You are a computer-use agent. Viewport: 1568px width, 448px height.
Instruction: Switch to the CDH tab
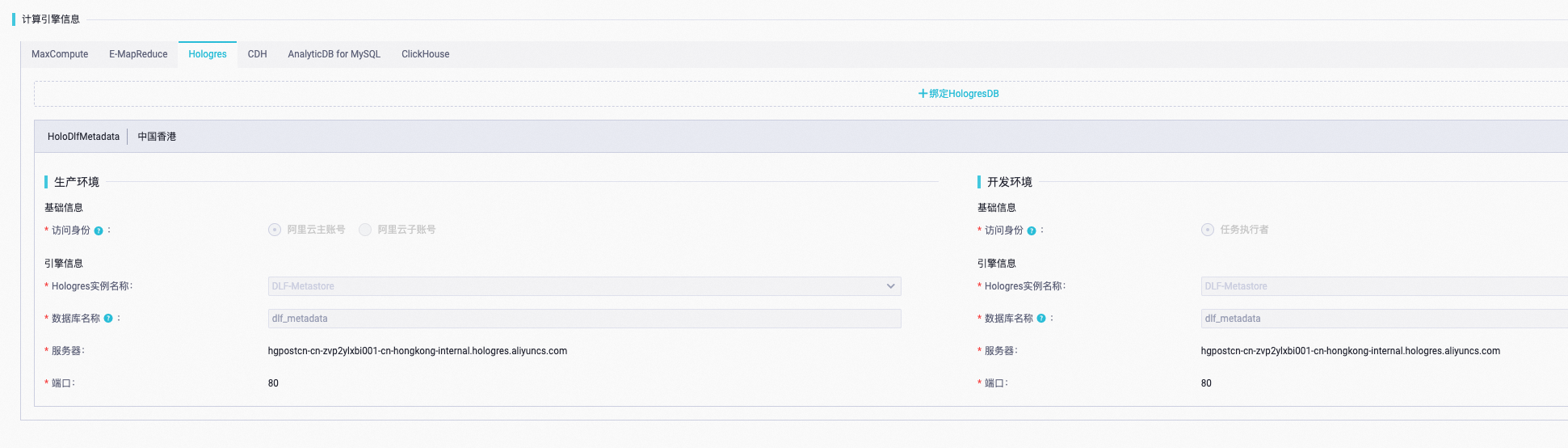(x=257, y=54)
